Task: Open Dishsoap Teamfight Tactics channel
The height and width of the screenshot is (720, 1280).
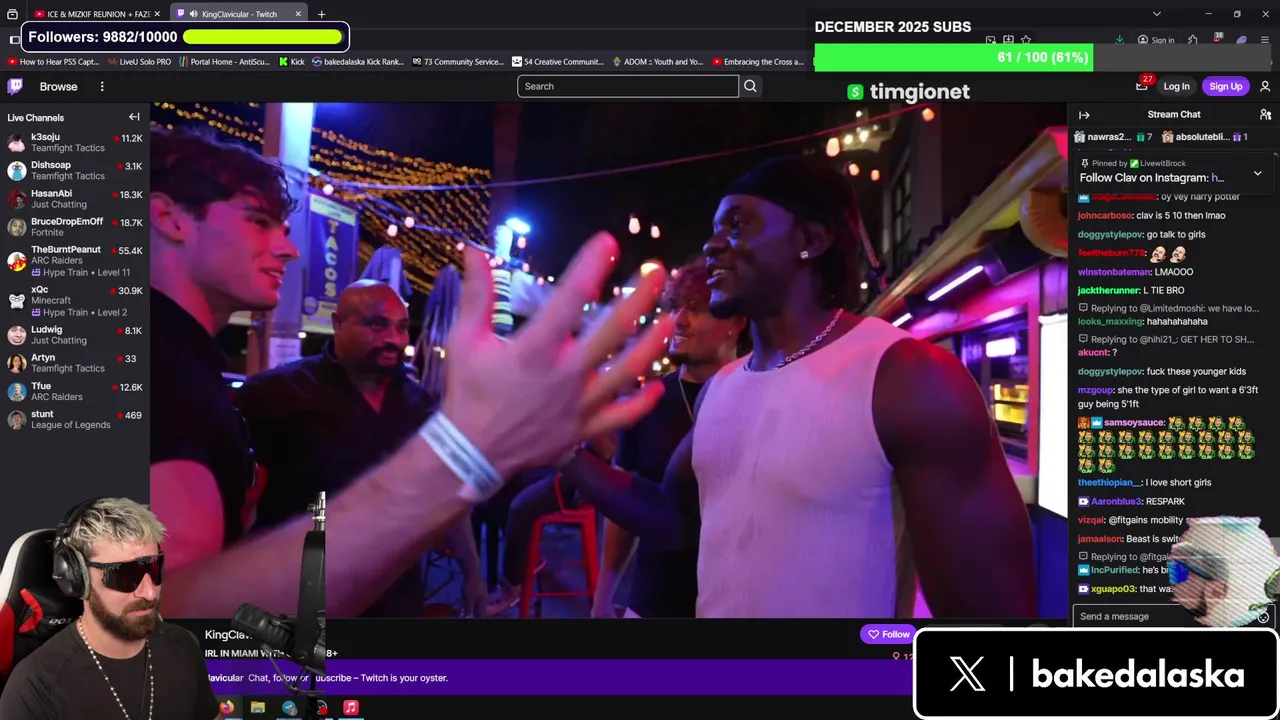Action: click(x=75, y=170)
